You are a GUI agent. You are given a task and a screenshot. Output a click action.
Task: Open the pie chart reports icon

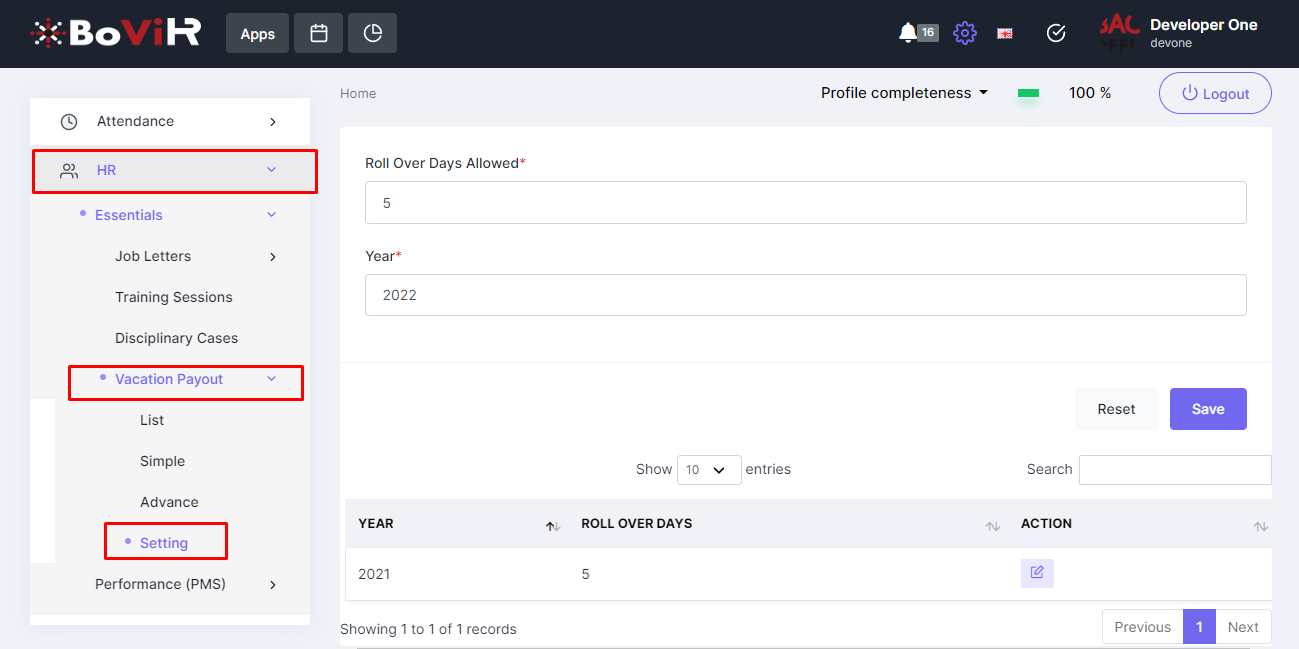(x=372, y=33)
